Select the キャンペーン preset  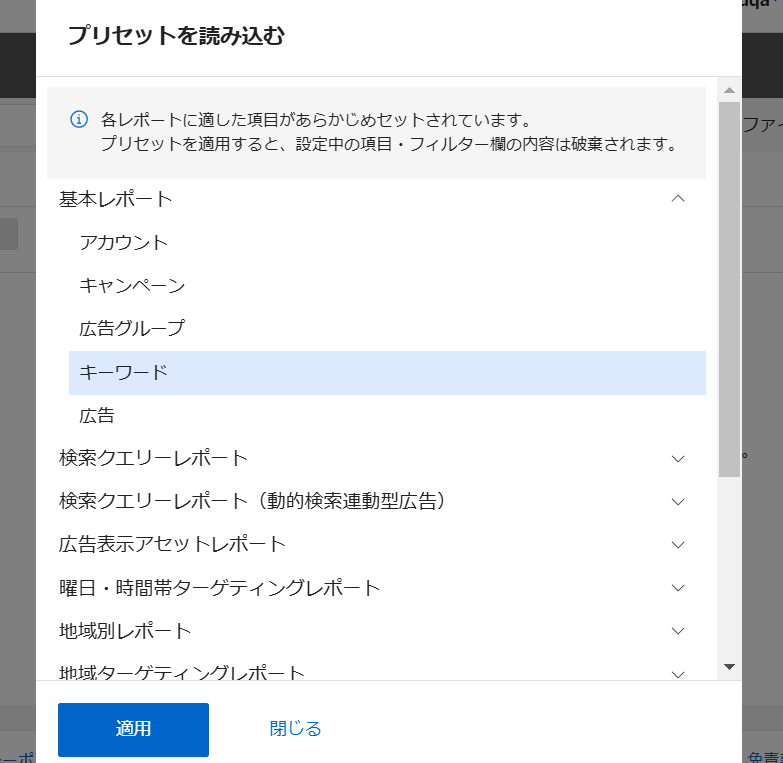coord(132,286)
